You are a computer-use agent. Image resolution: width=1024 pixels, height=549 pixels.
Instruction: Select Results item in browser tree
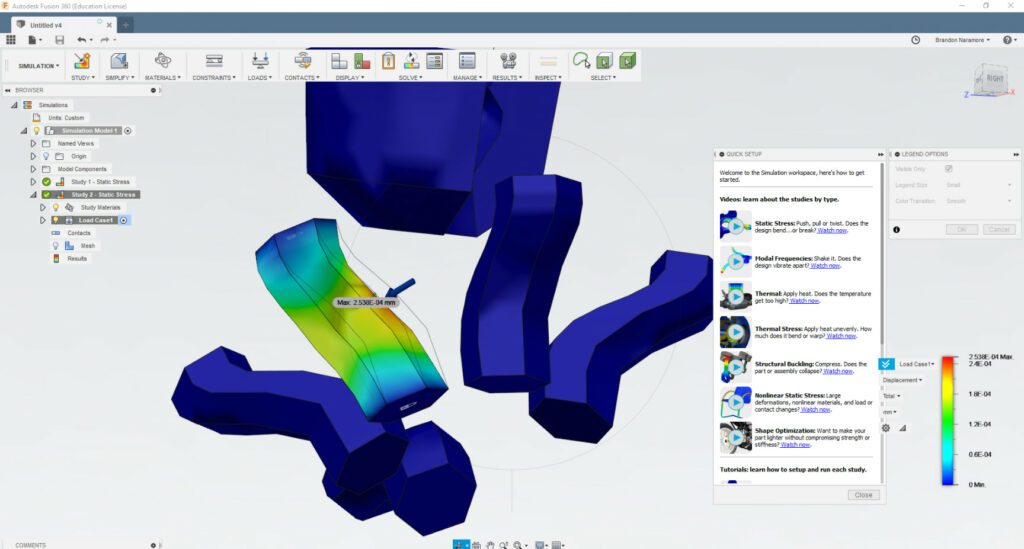(x=77, y=259)
